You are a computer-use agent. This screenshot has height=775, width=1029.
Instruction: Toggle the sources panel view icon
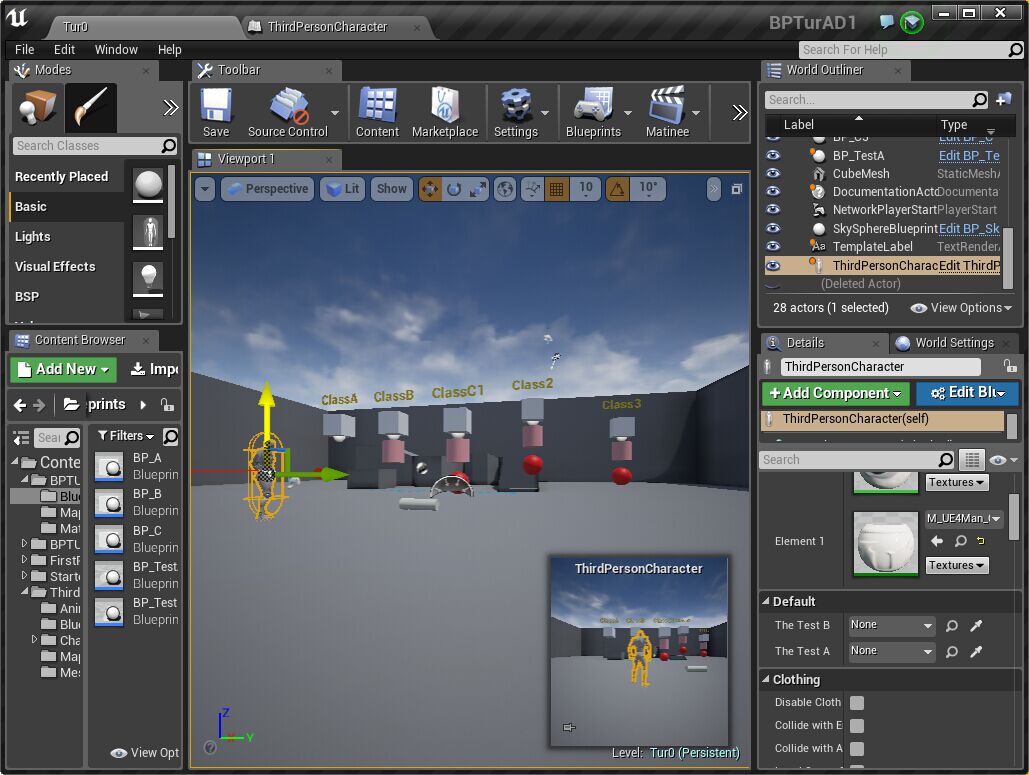[x=21, y=437]
